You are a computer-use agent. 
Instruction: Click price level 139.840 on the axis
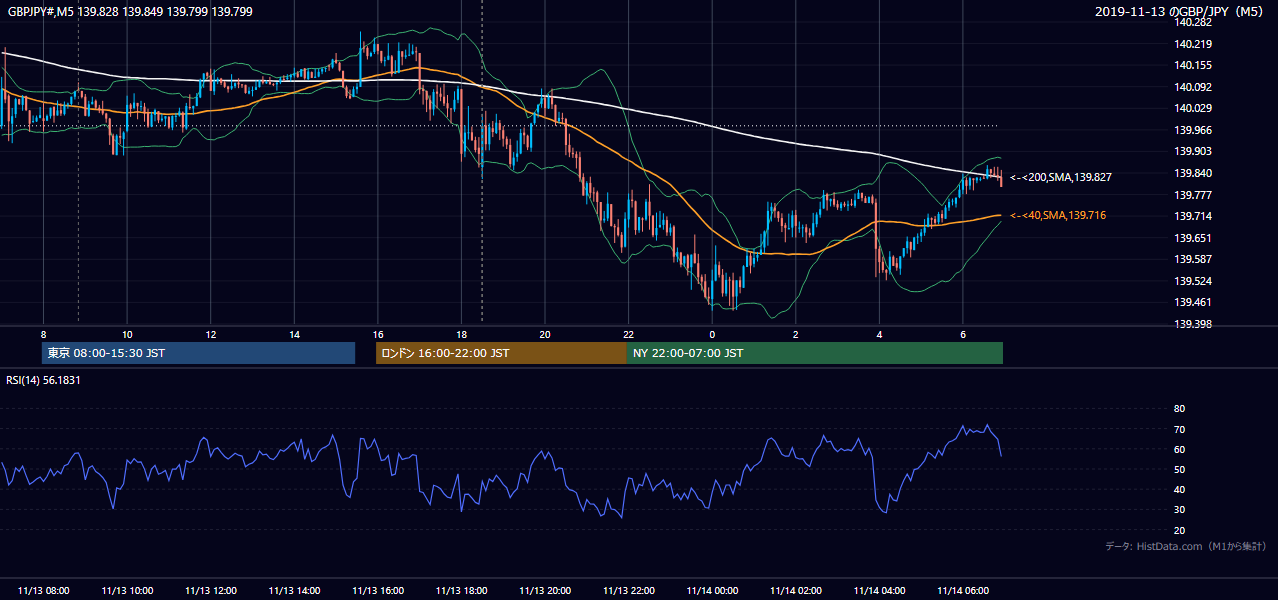[1191, 173]
